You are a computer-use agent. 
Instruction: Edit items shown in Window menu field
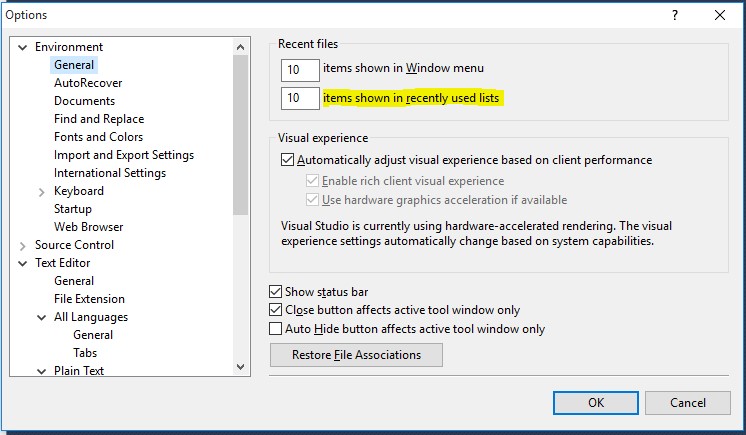300,70
